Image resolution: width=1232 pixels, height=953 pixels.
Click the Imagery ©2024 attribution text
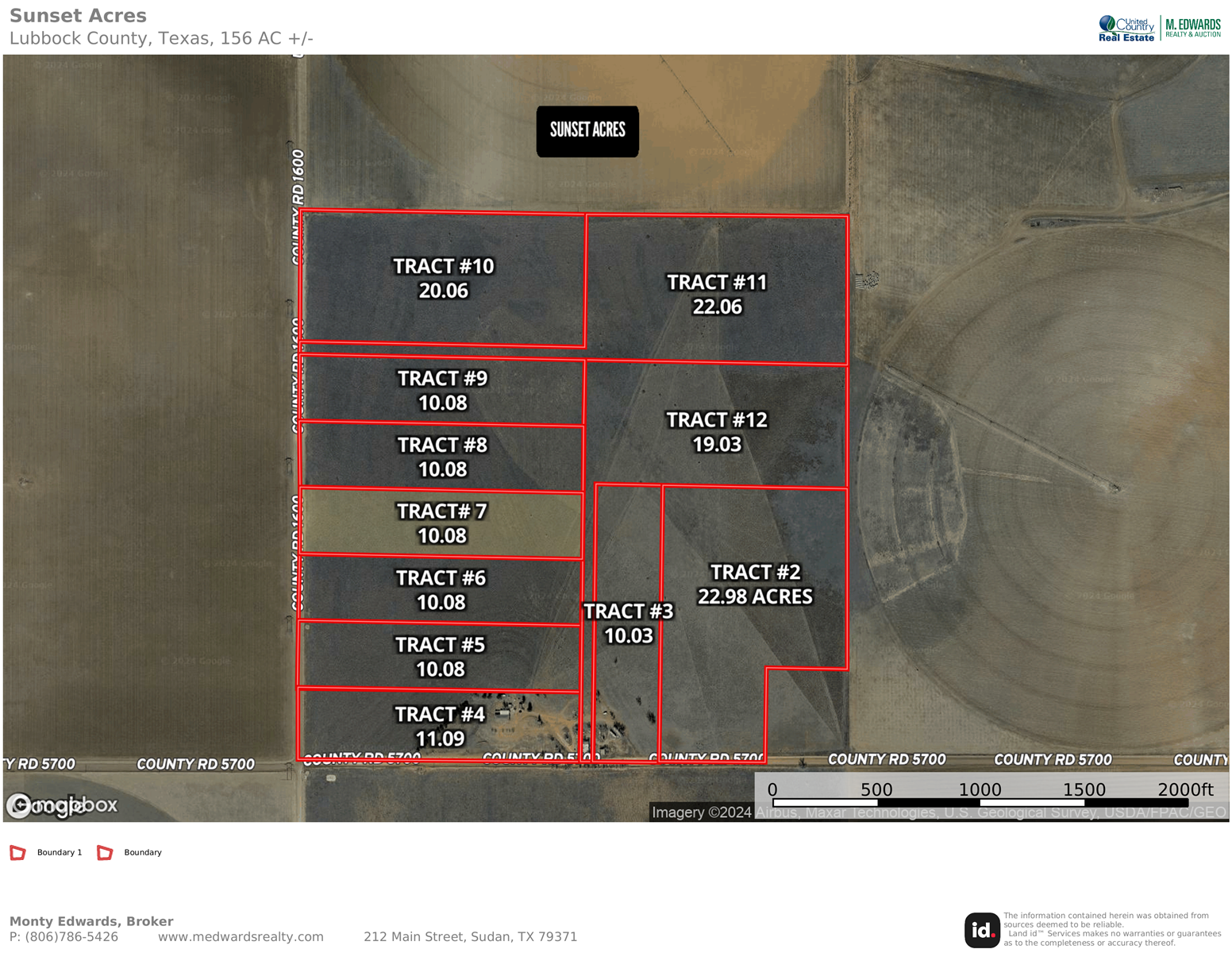tap(701, 812)
